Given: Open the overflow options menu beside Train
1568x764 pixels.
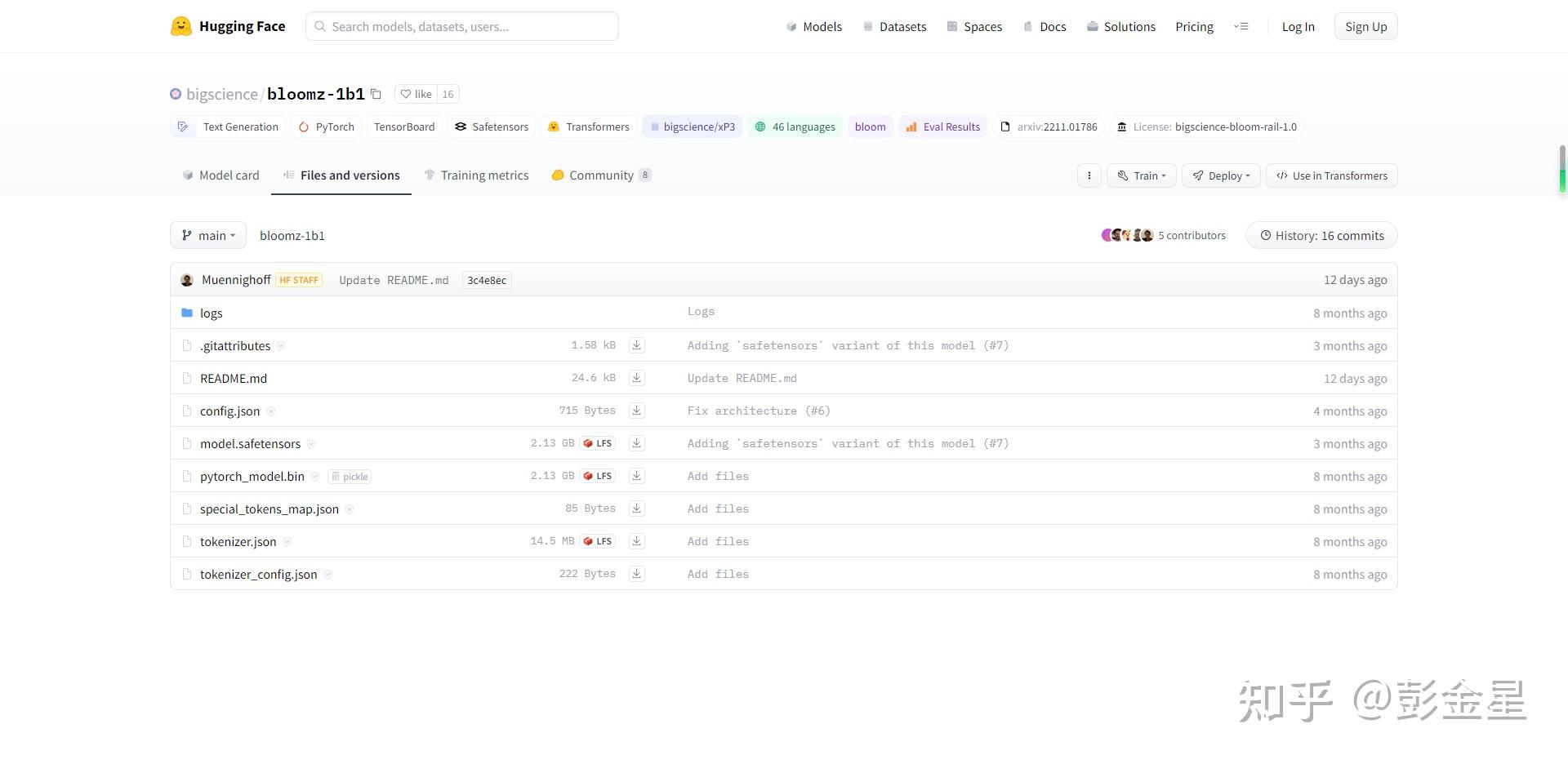Looking at the screenshot, I should (1089, 175).
